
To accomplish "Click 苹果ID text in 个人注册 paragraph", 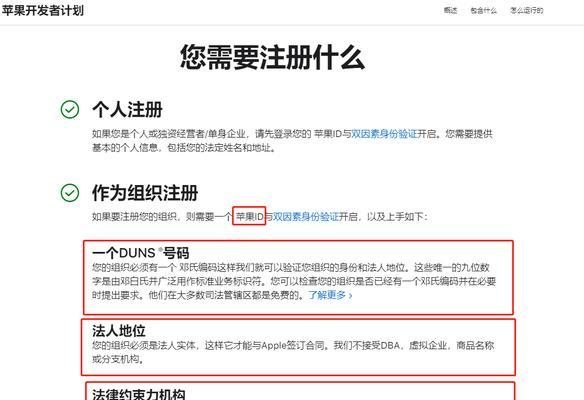I will [327, 134].
